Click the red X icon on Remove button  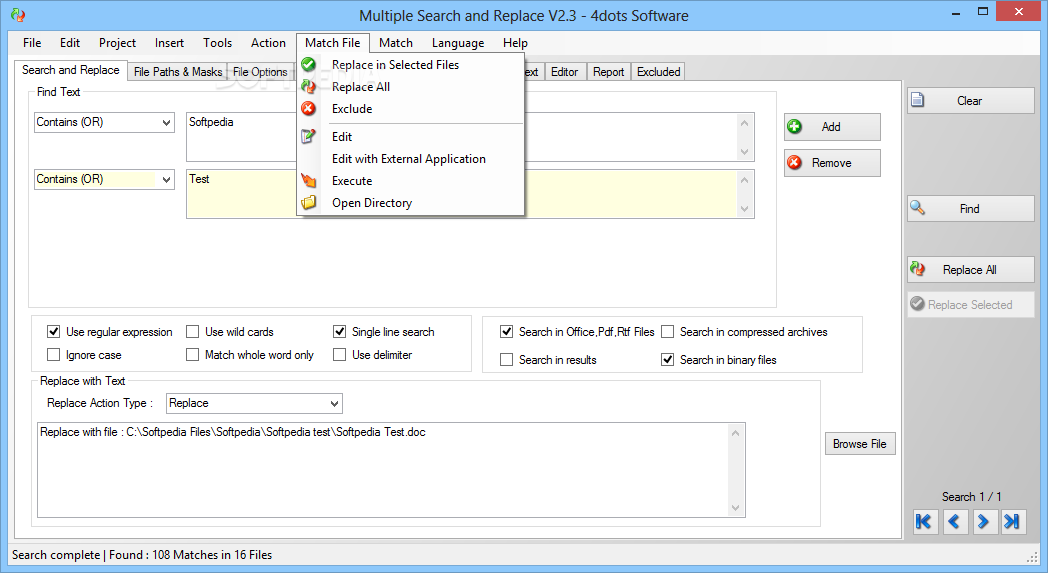point(795,162)
